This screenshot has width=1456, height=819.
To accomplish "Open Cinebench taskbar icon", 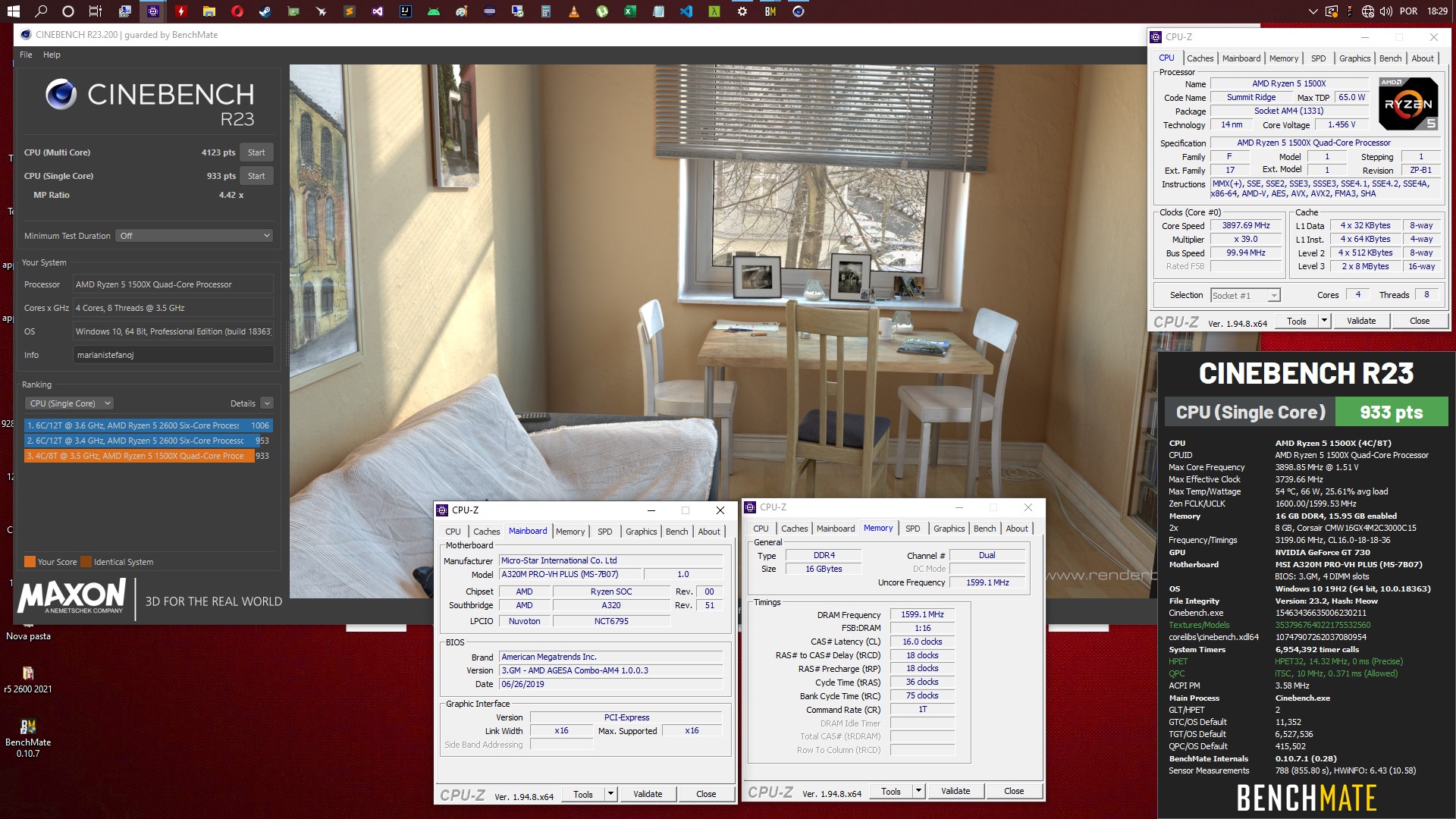I will [799, 11].
